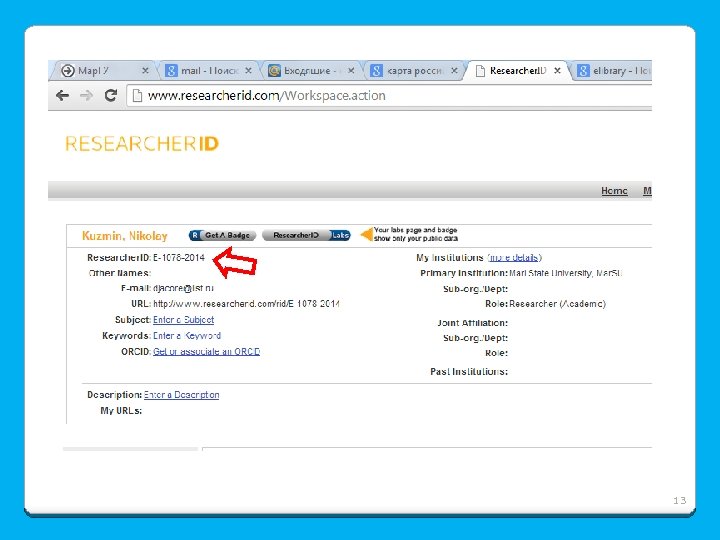Click the Enter a Keyword link

[x=187, y=336]
